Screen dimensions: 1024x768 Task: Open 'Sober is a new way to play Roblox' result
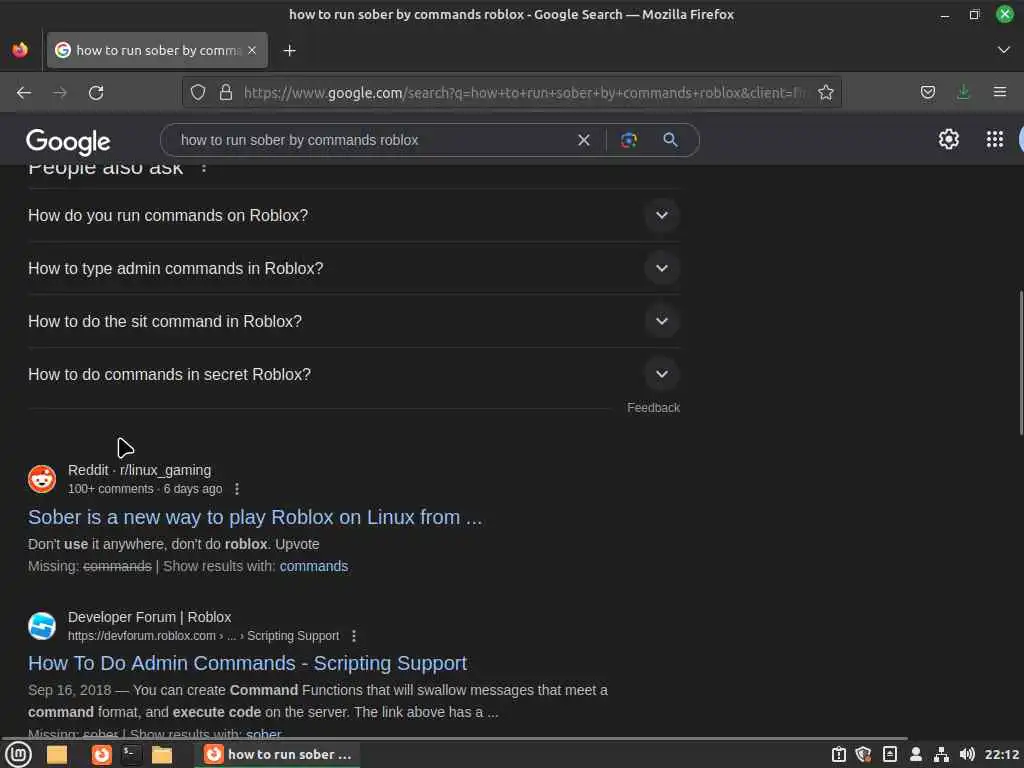(x=255, y=517)
